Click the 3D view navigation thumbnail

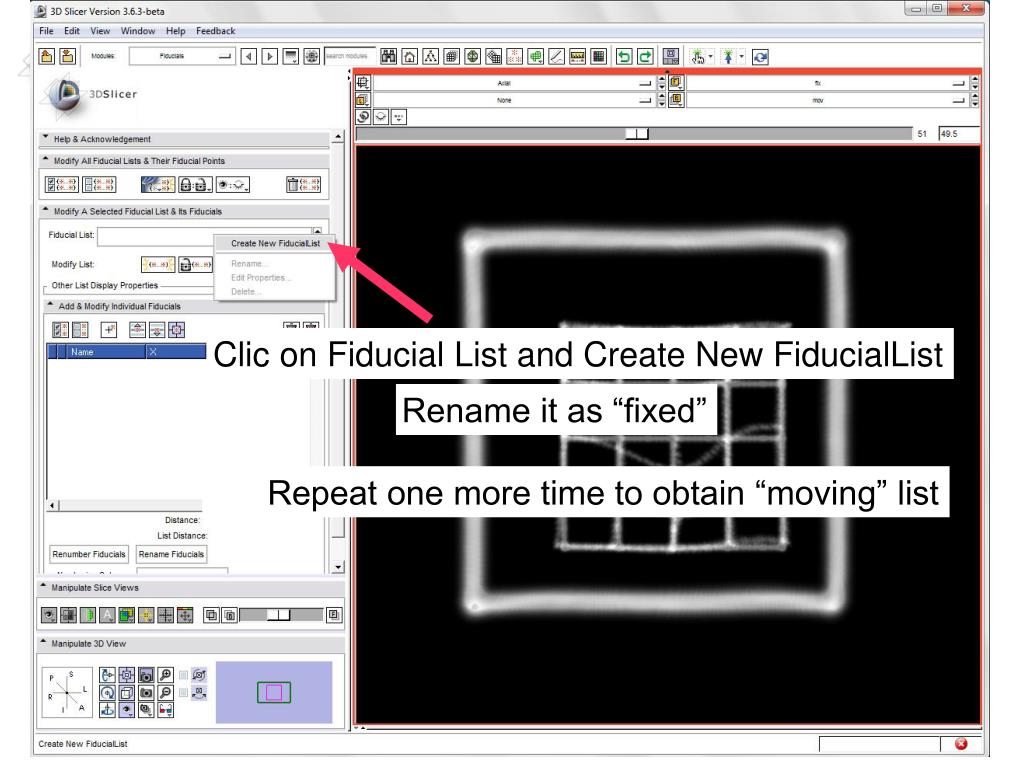tap(274, 692)
